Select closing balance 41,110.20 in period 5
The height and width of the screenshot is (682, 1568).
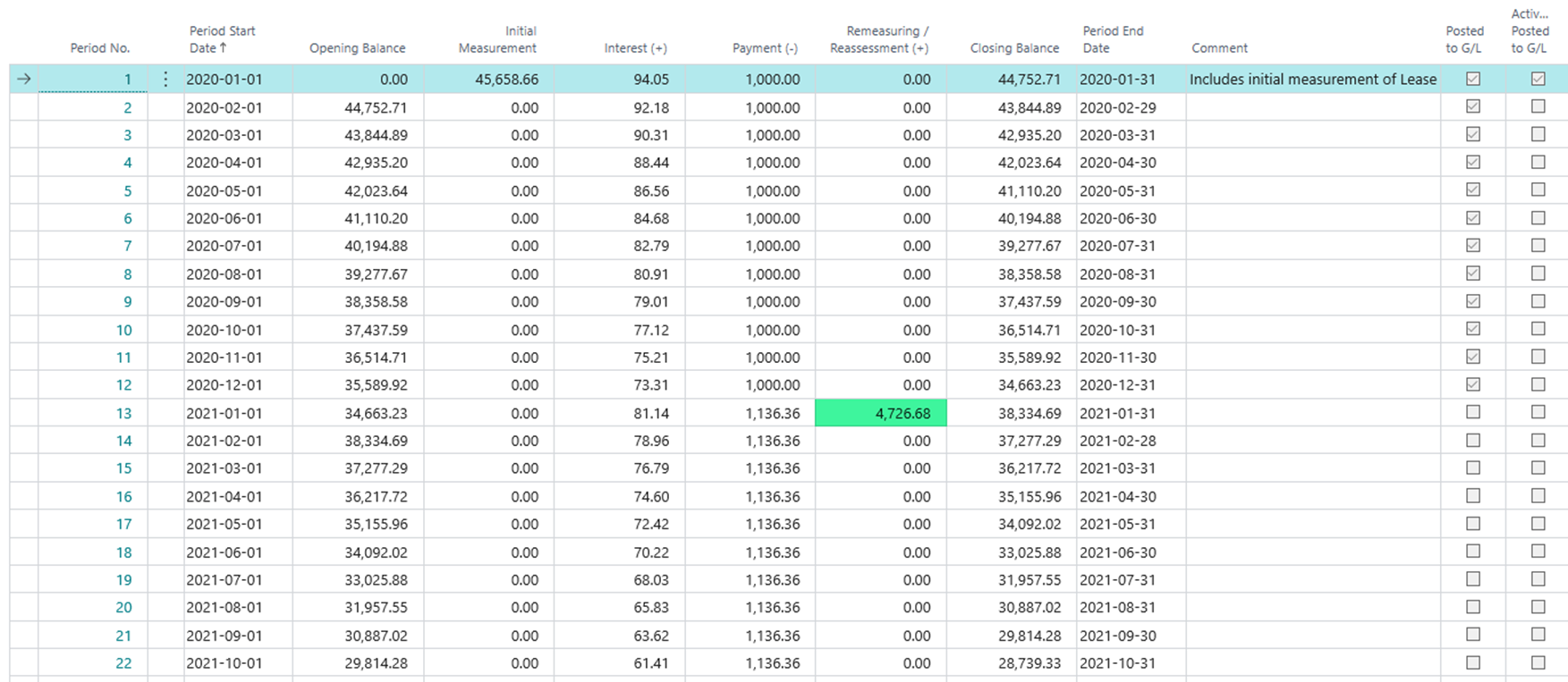(1030, 191)
